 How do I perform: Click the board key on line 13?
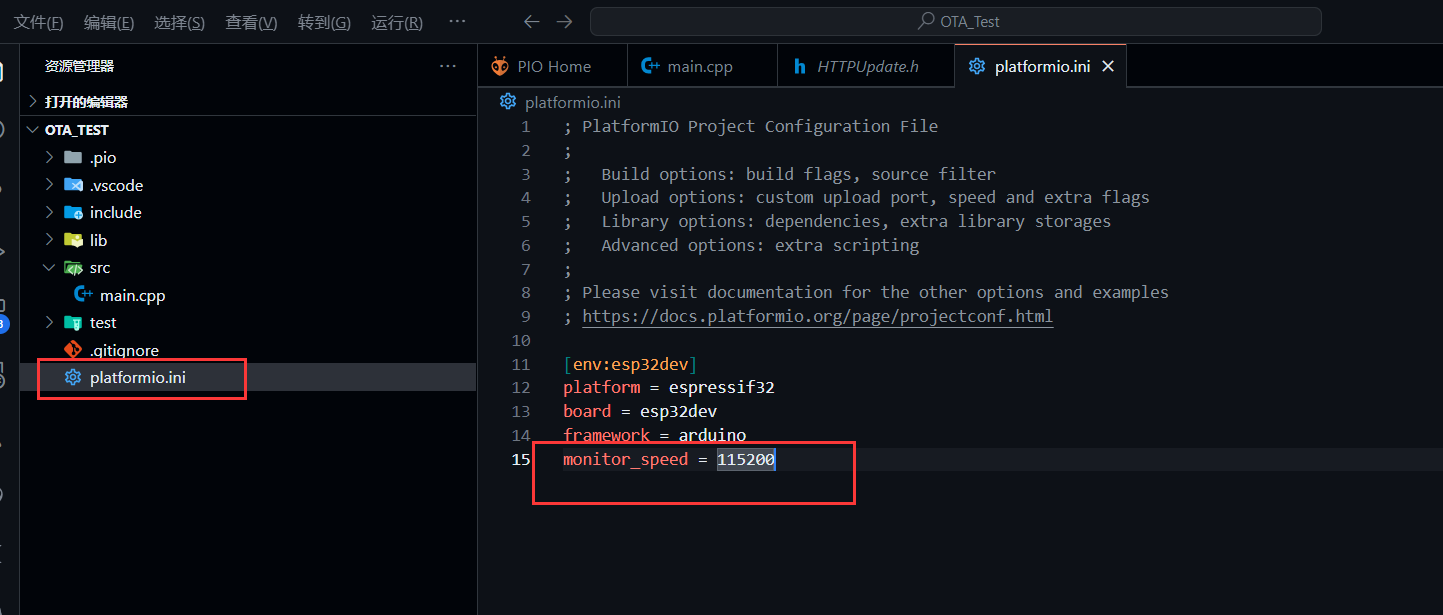(587, 412)
